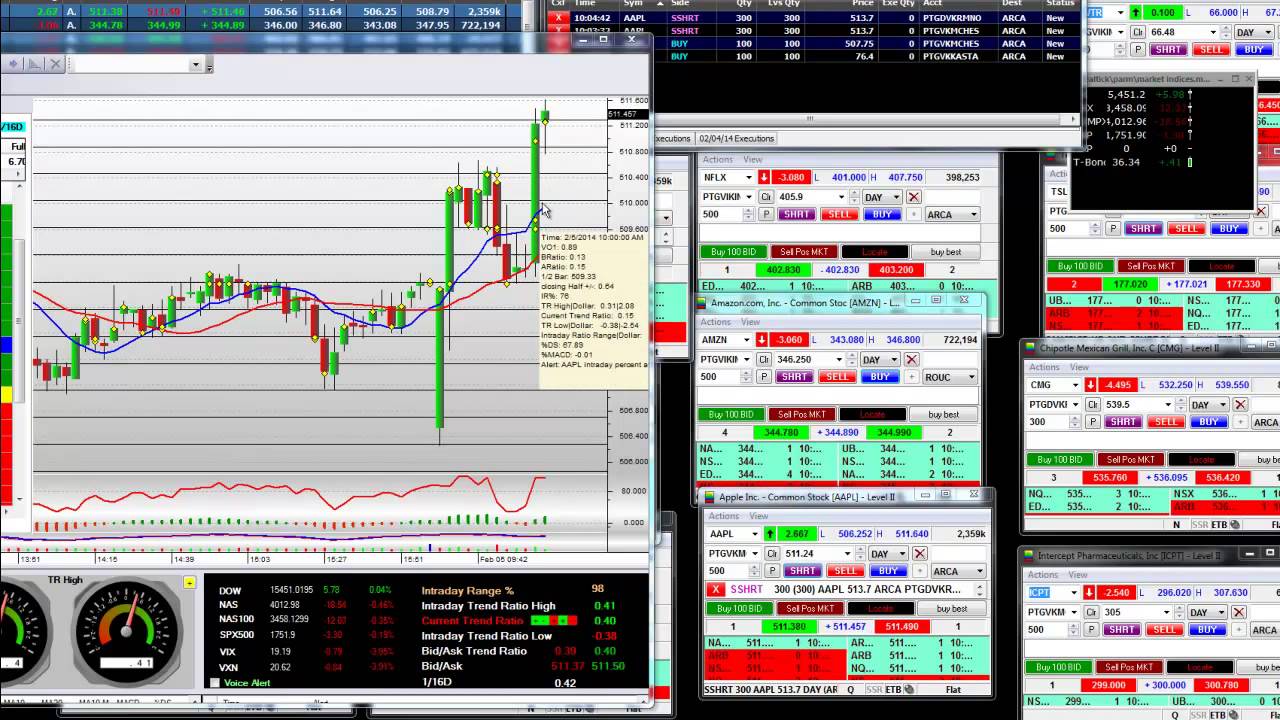The width and height of the screenshot is (1280, 720).
Task: Click the Clr button in NFLX window
Action: point(766,197)
